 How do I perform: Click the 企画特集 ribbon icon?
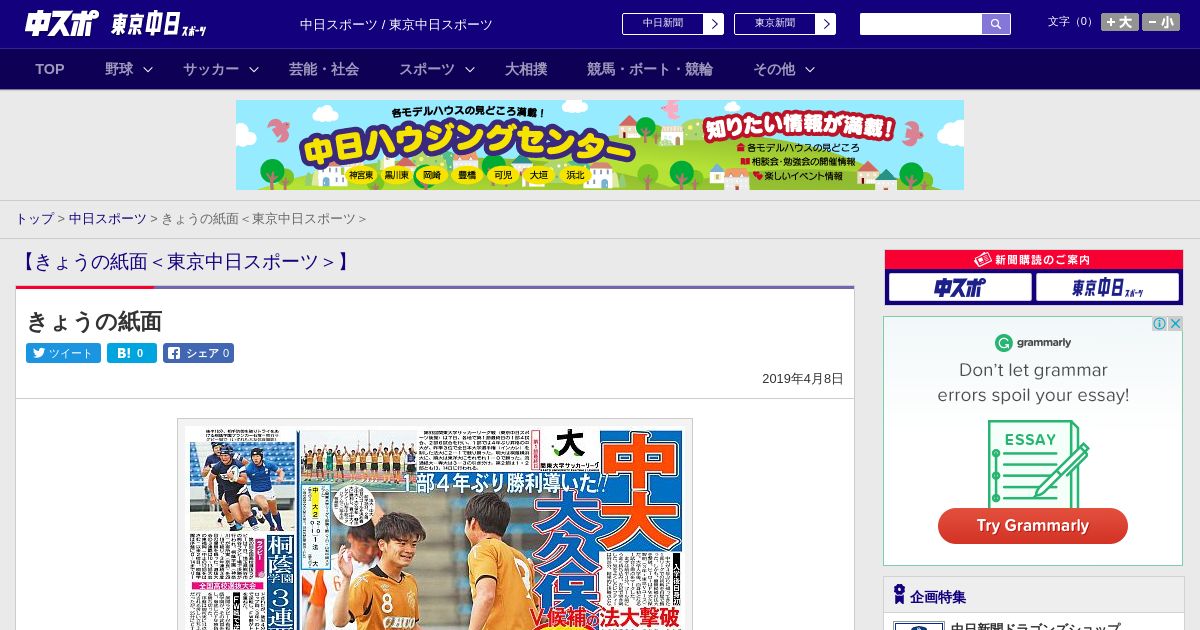tap(899, 595)
